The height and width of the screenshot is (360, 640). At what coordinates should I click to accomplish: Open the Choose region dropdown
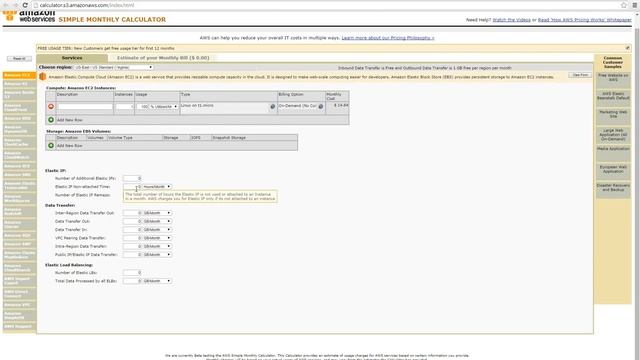click(x=114, y=67)
